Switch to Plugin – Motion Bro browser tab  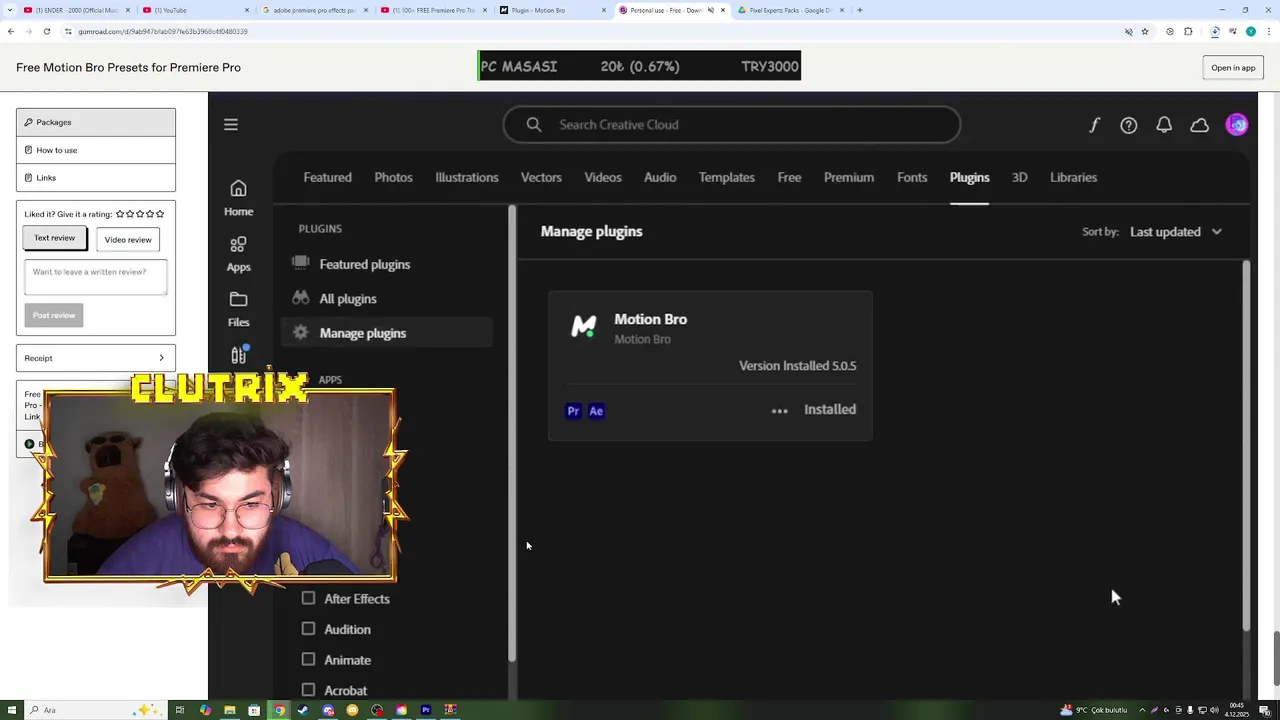[553, 10]
